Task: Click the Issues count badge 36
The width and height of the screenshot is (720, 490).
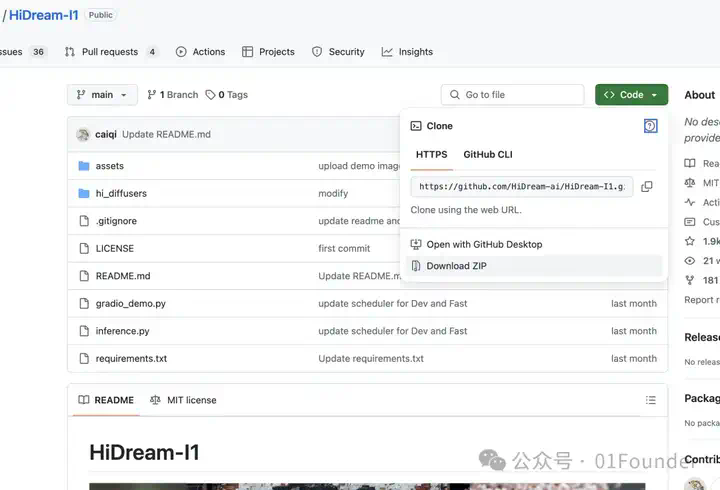Action: pyautogui.click(x=39, y=52)
